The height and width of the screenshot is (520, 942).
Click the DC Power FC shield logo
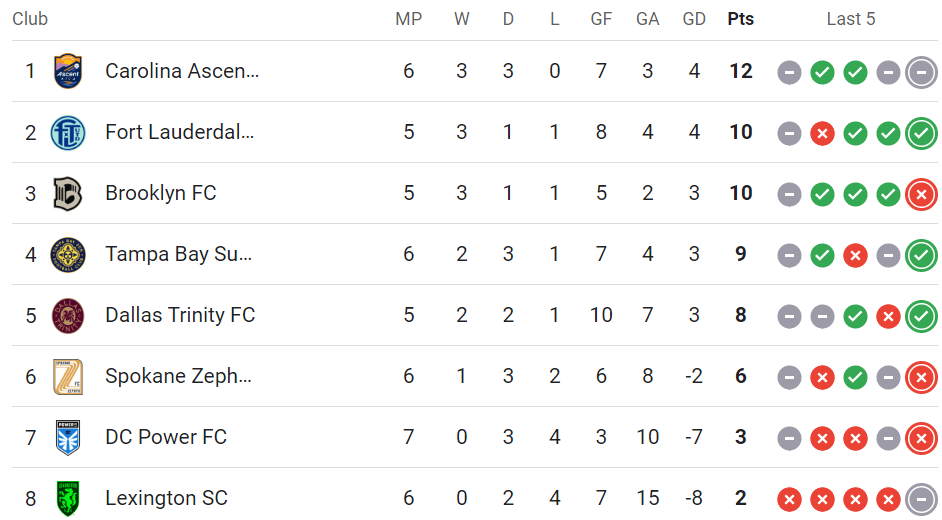[68, 438]
